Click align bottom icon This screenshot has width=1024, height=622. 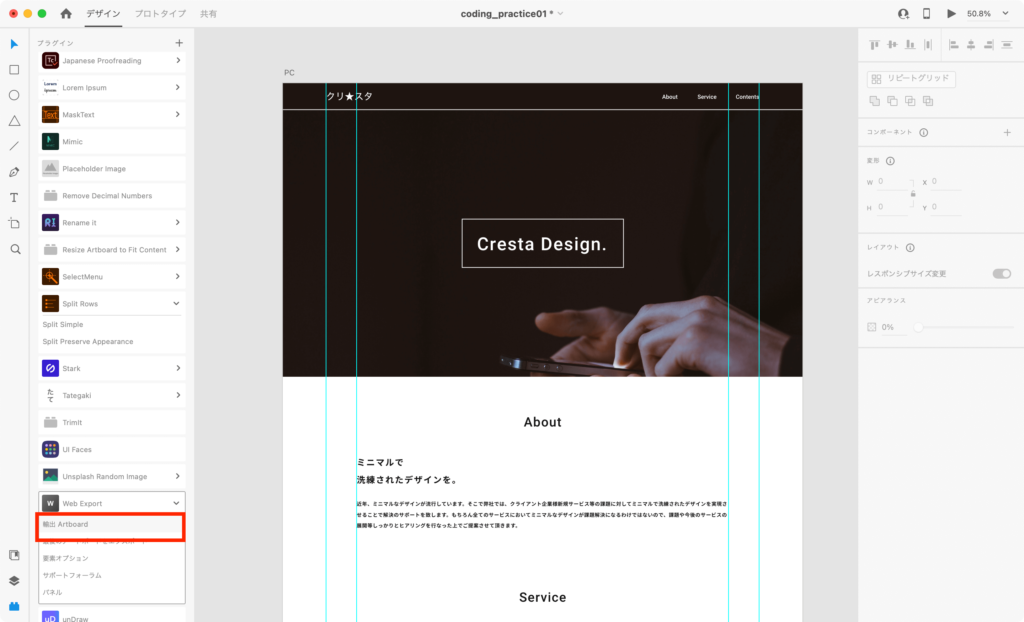[910, 44]
